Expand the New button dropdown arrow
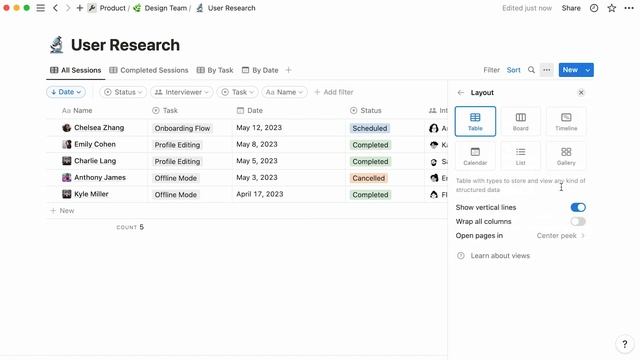This screenshot has height=360, width=640. click(x=588, y=70)
